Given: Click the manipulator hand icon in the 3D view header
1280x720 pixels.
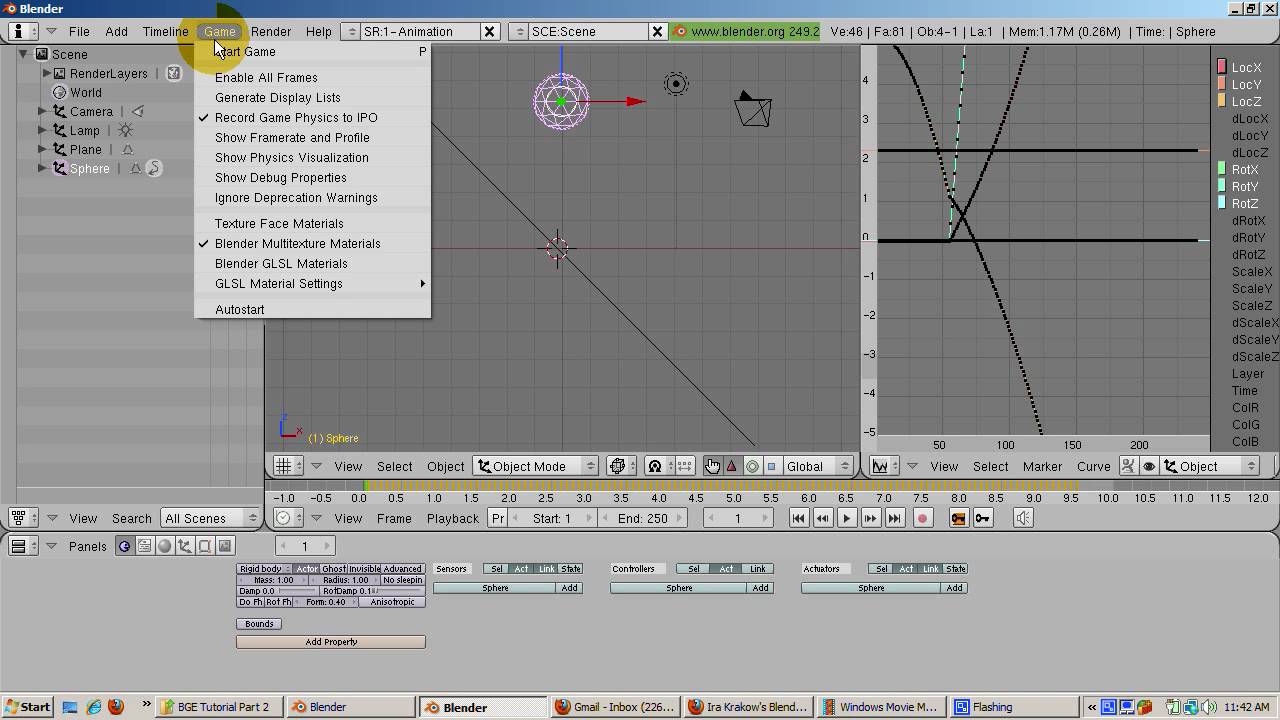Looking at the screenshot, I should click(712, 466).
